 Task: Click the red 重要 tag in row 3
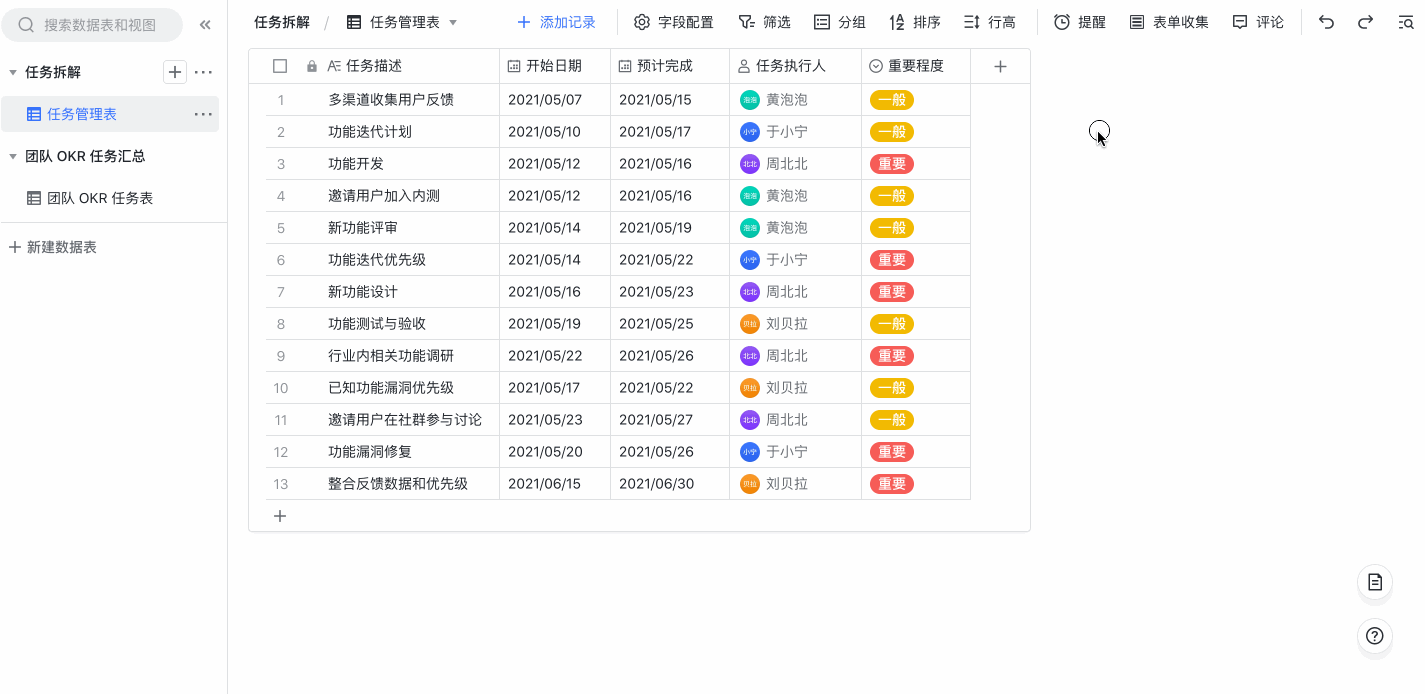pos(891,164)
